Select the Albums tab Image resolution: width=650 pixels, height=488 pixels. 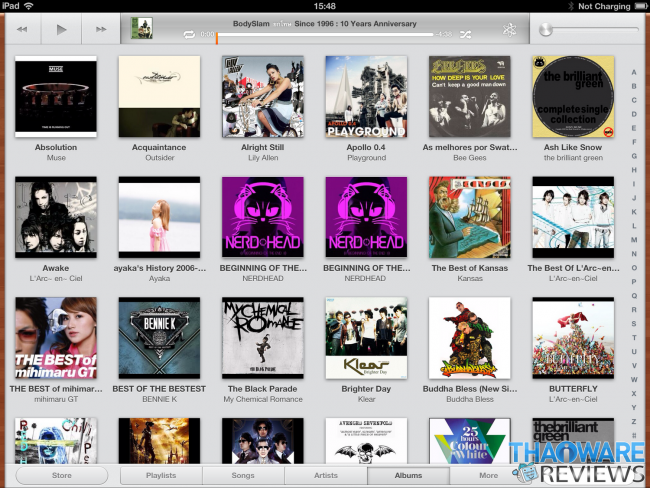408,476
